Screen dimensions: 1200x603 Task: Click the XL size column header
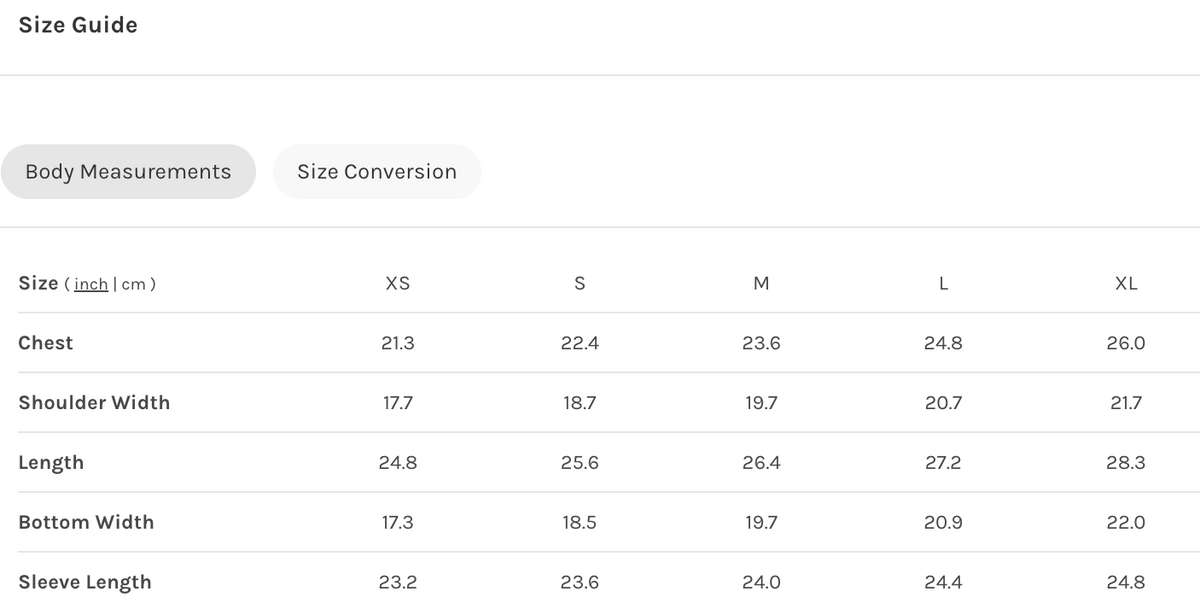coord(1126,283)
